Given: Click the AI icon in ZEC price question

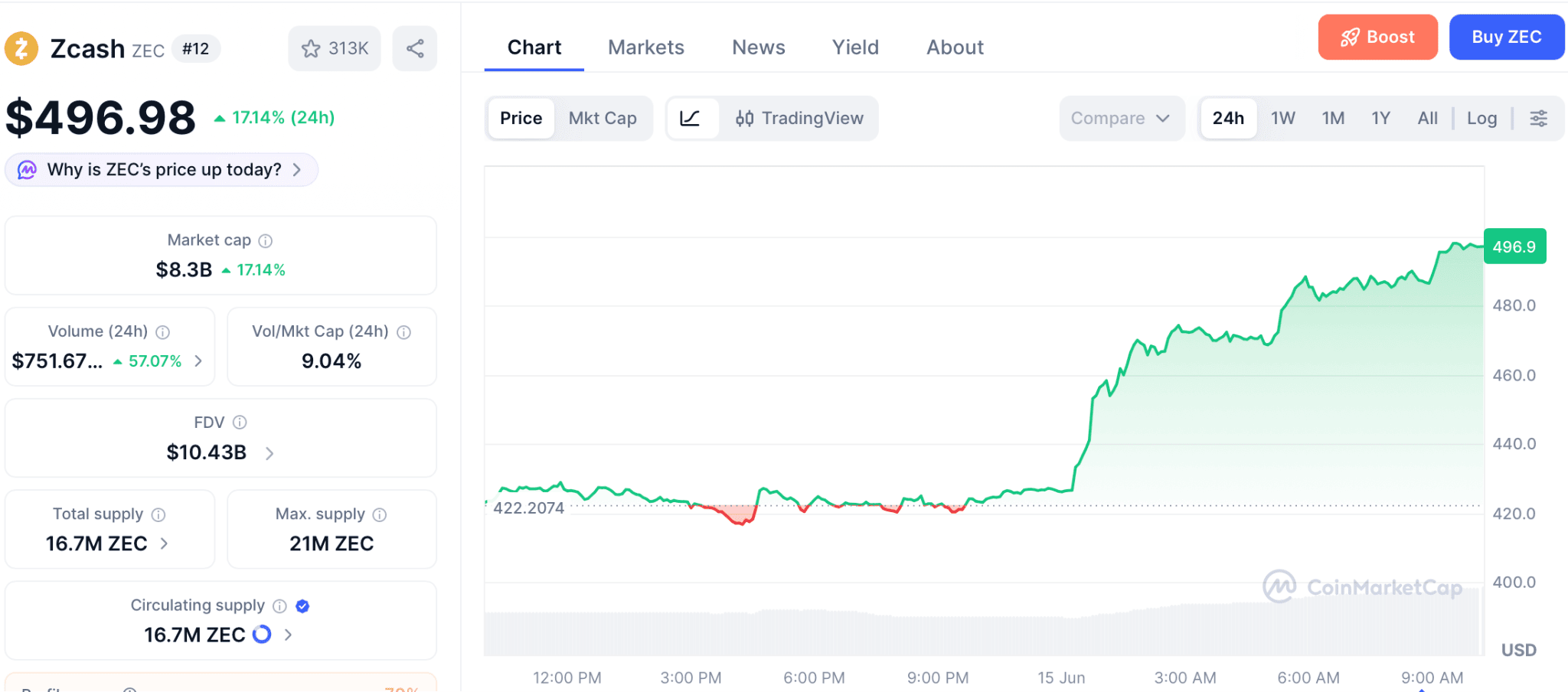Looking at the screenshot, I should pos(28,170).
